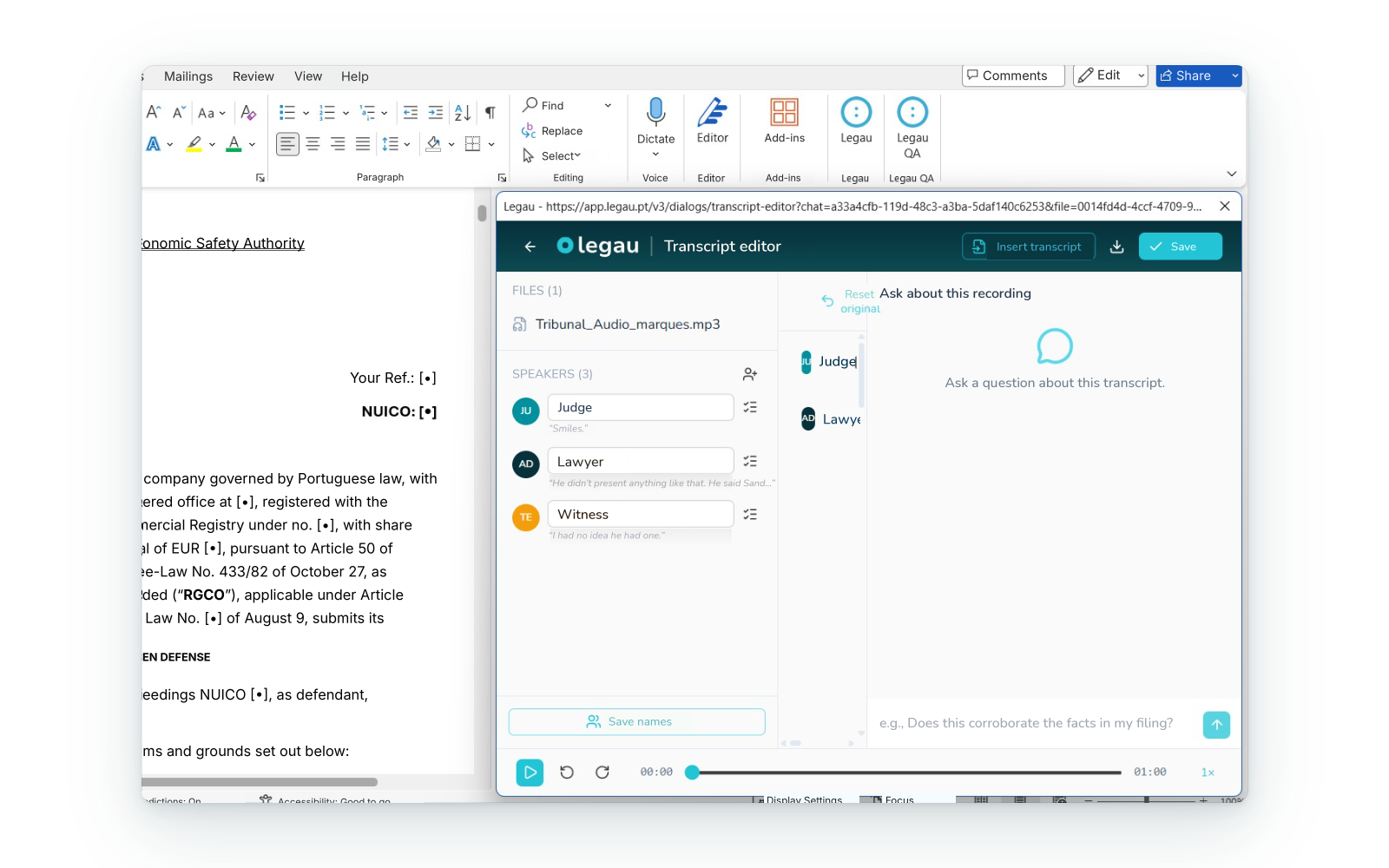Play the audio recording

pyautogui.click(x=530, y=773)
